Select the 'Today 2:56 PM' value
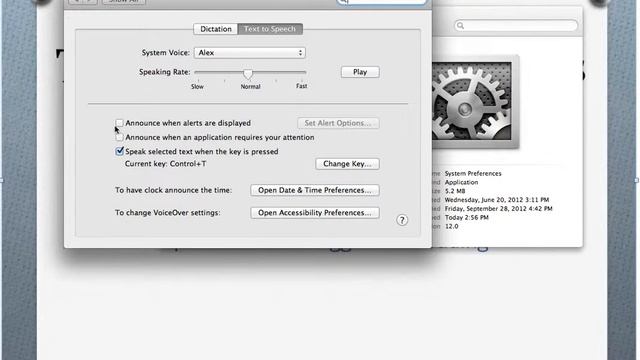This screenshot has width=640, height=360. point(467,218)
